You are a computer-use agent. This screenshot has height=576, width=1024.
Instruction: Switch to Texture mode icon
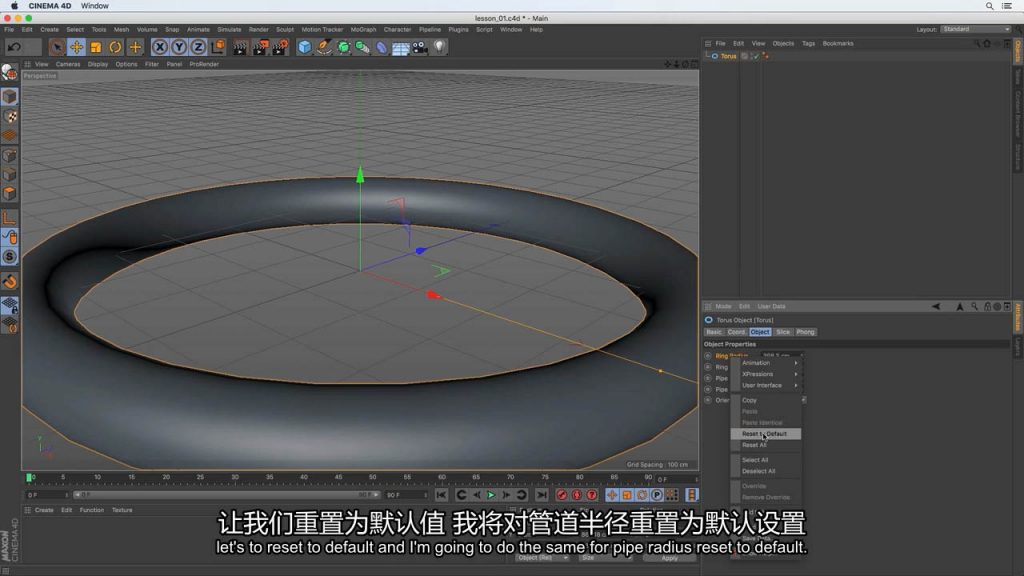pyautogui.click(x=10, y=116)
